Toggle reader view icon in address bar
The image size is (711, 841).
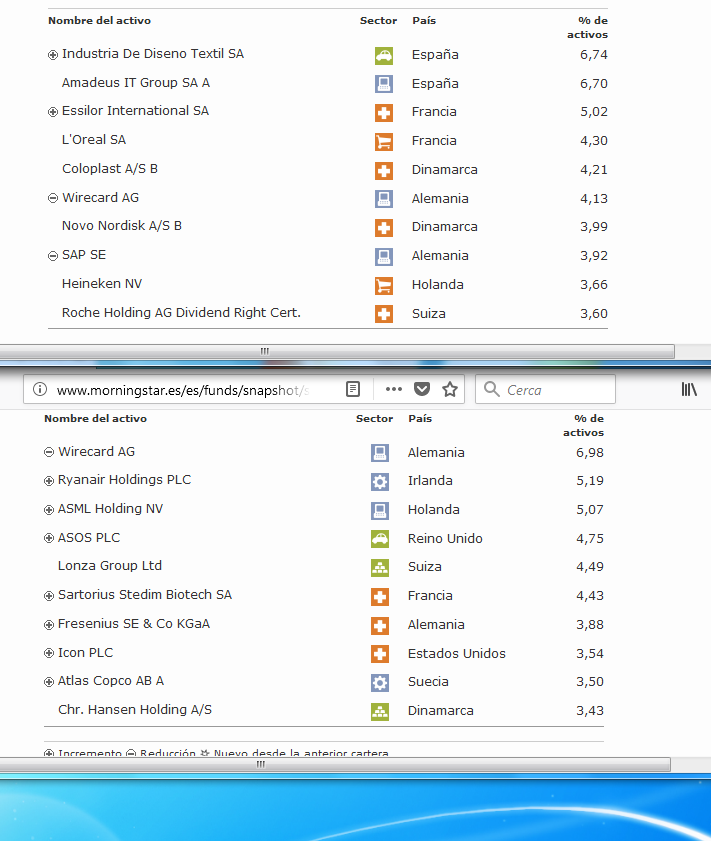coord(353,389)
